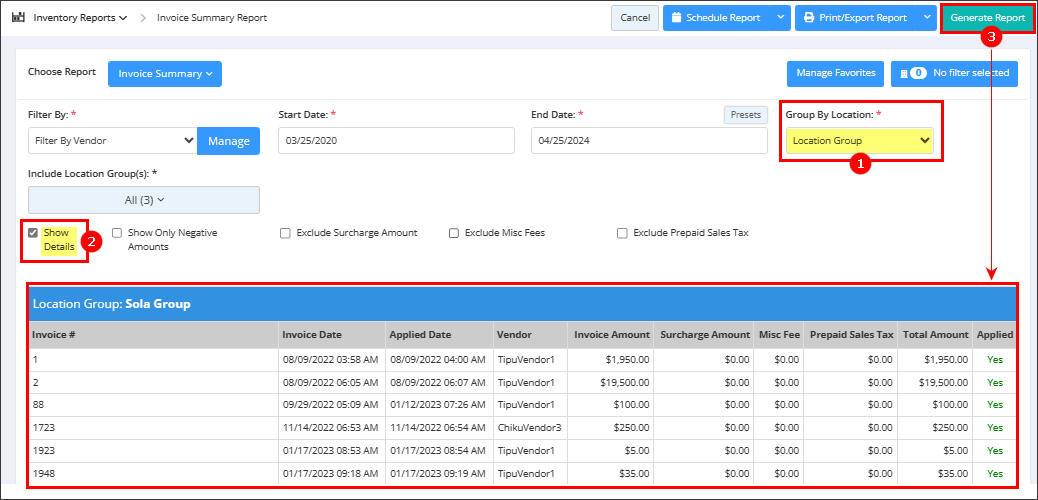Select invoice number 88 cell
Image resolution: width=1038 pixels, height=500 pixels.
153,405
